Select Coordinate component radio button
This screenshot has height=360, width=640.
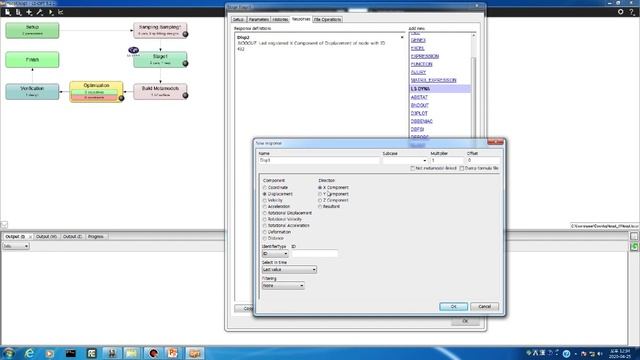click(264, 187)
